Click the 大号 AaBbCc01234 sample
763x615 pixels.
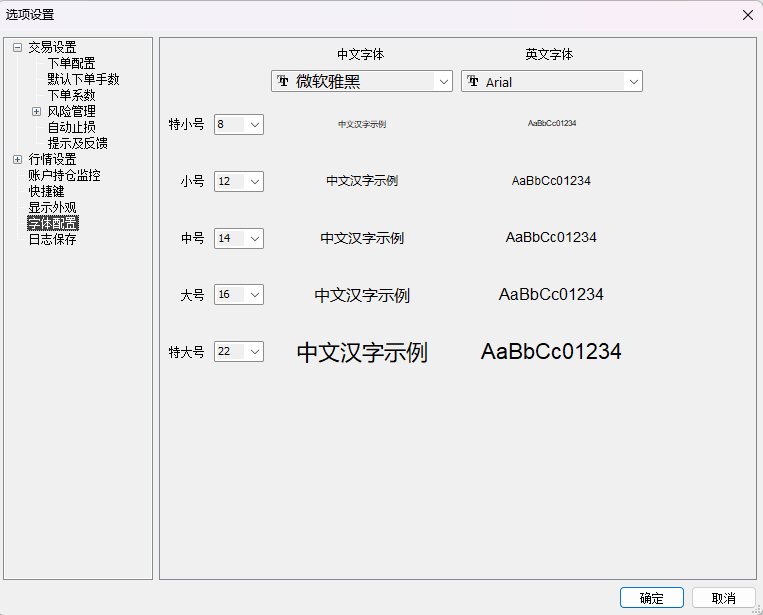pos(551,294)
